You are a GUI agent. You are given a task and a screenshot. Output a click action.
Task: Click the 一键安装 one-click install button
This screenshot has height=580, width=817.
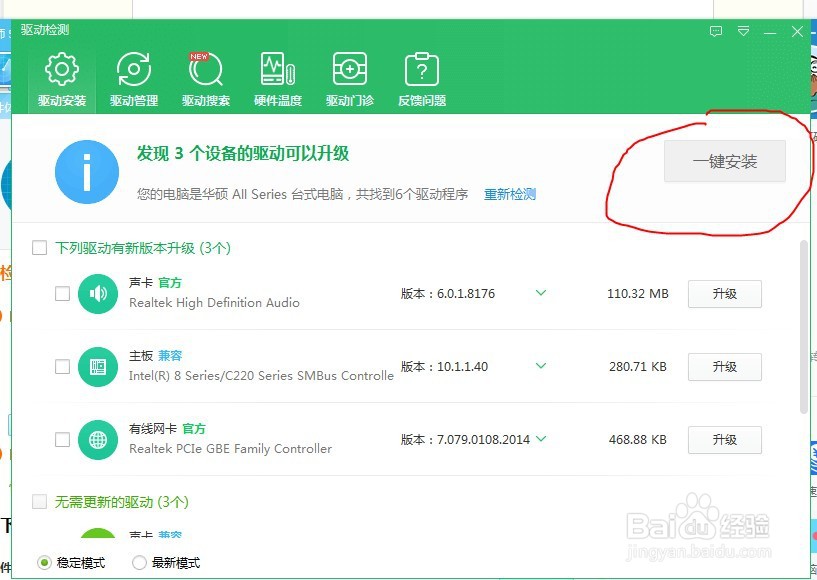click(x=725, y=162)
